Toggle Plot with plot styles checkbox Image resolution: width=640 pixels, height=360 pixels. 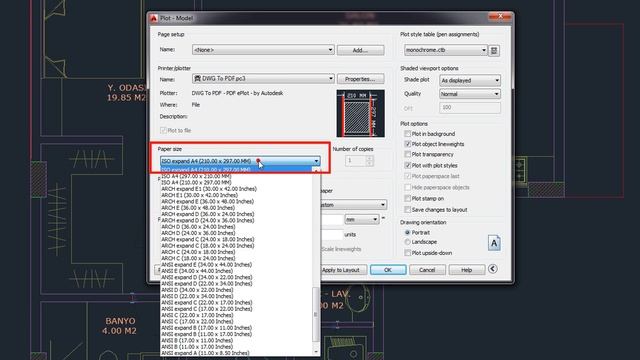pyautogui.click(x=407, y=165)
